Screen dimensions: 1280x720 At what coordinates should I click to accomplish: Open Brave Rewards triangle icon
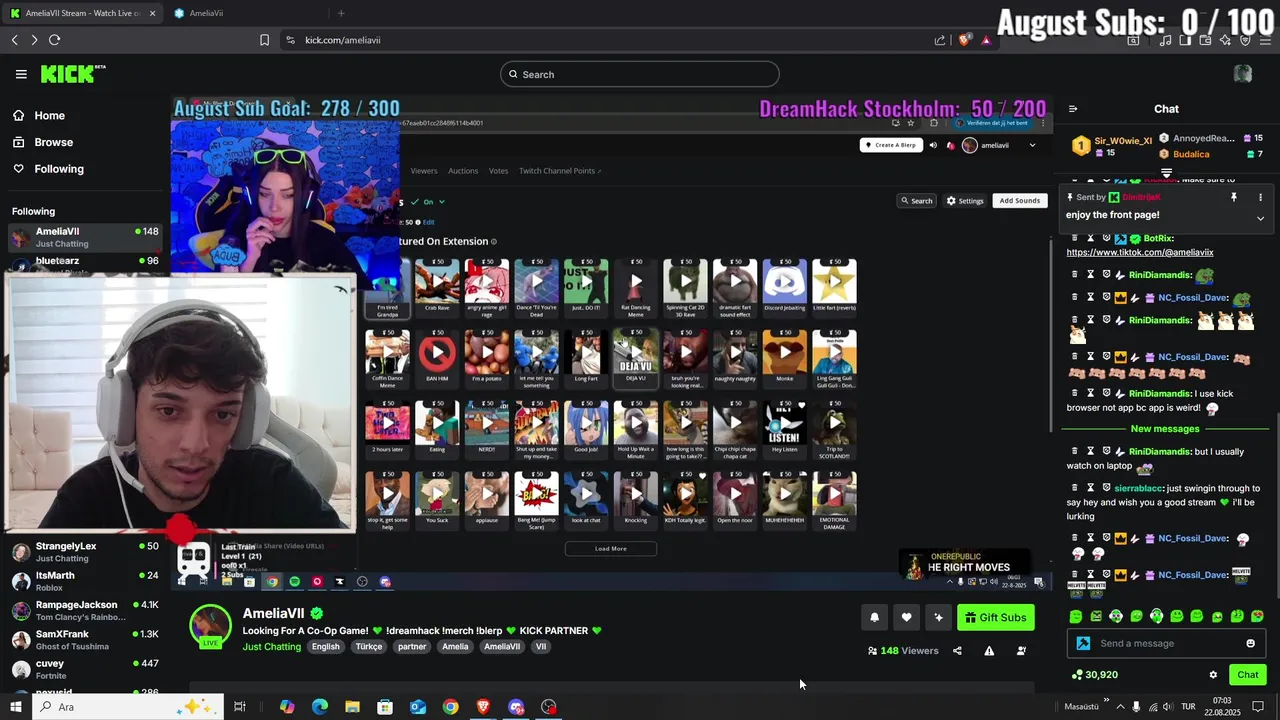coord(986,40)
